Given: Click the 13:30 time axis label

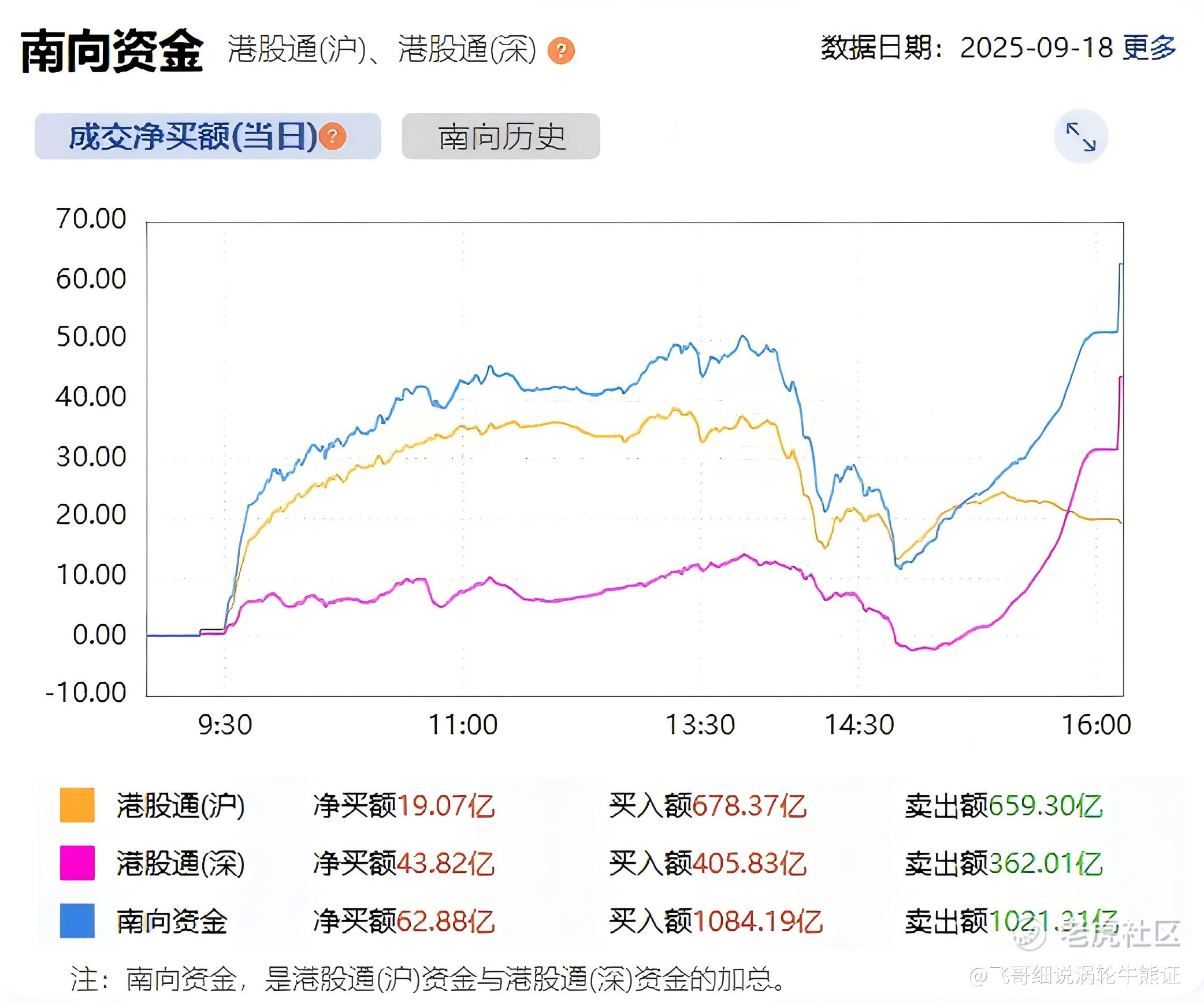Looking at the screenshot, I should tap(700, 725).
